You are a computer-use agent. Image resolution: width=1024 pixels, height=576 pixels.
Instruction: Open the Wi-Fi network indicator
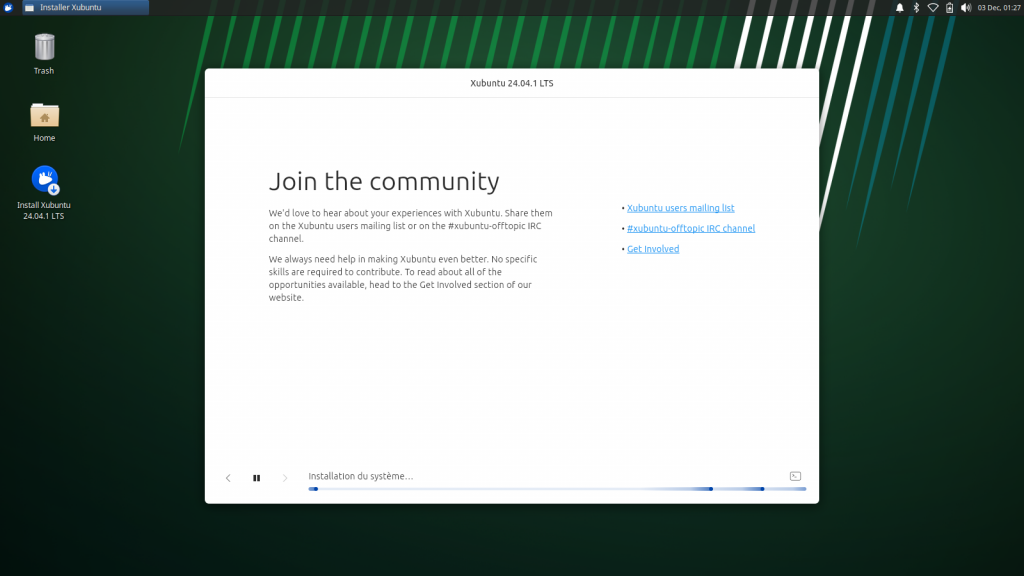click(x=933, y=7)
